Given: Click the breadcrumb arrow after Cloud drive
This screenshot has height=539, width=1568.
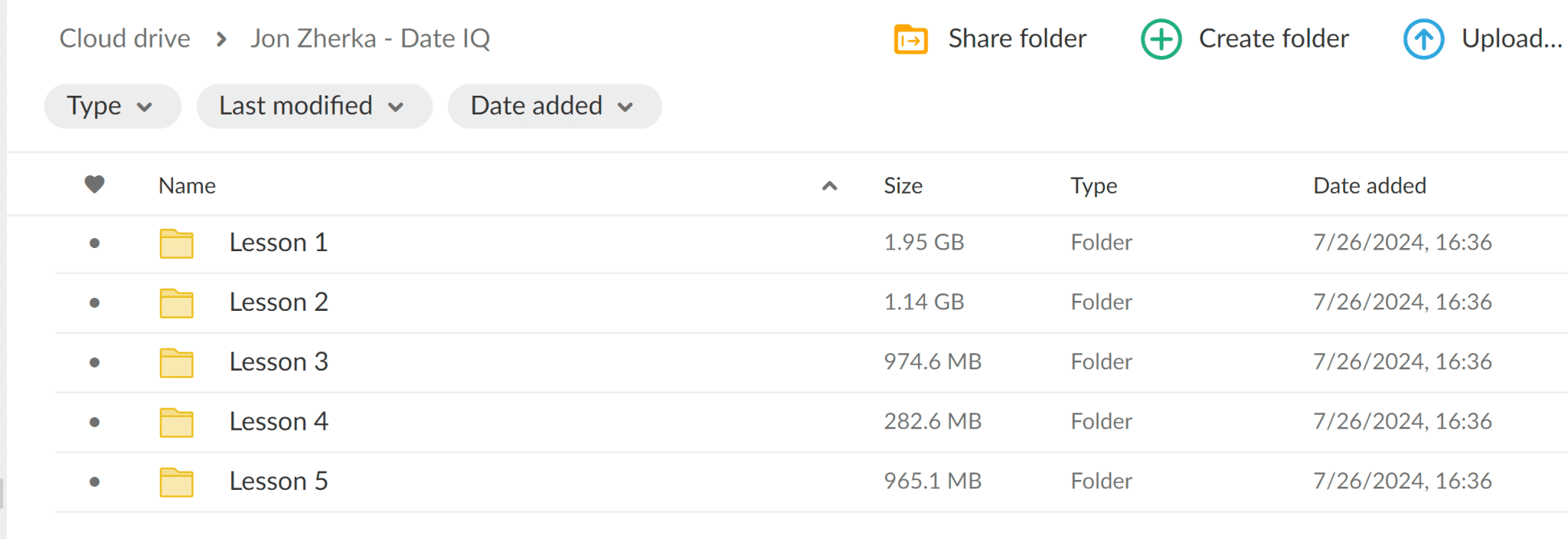Looking at the screenshot, I should coord(221,39).
